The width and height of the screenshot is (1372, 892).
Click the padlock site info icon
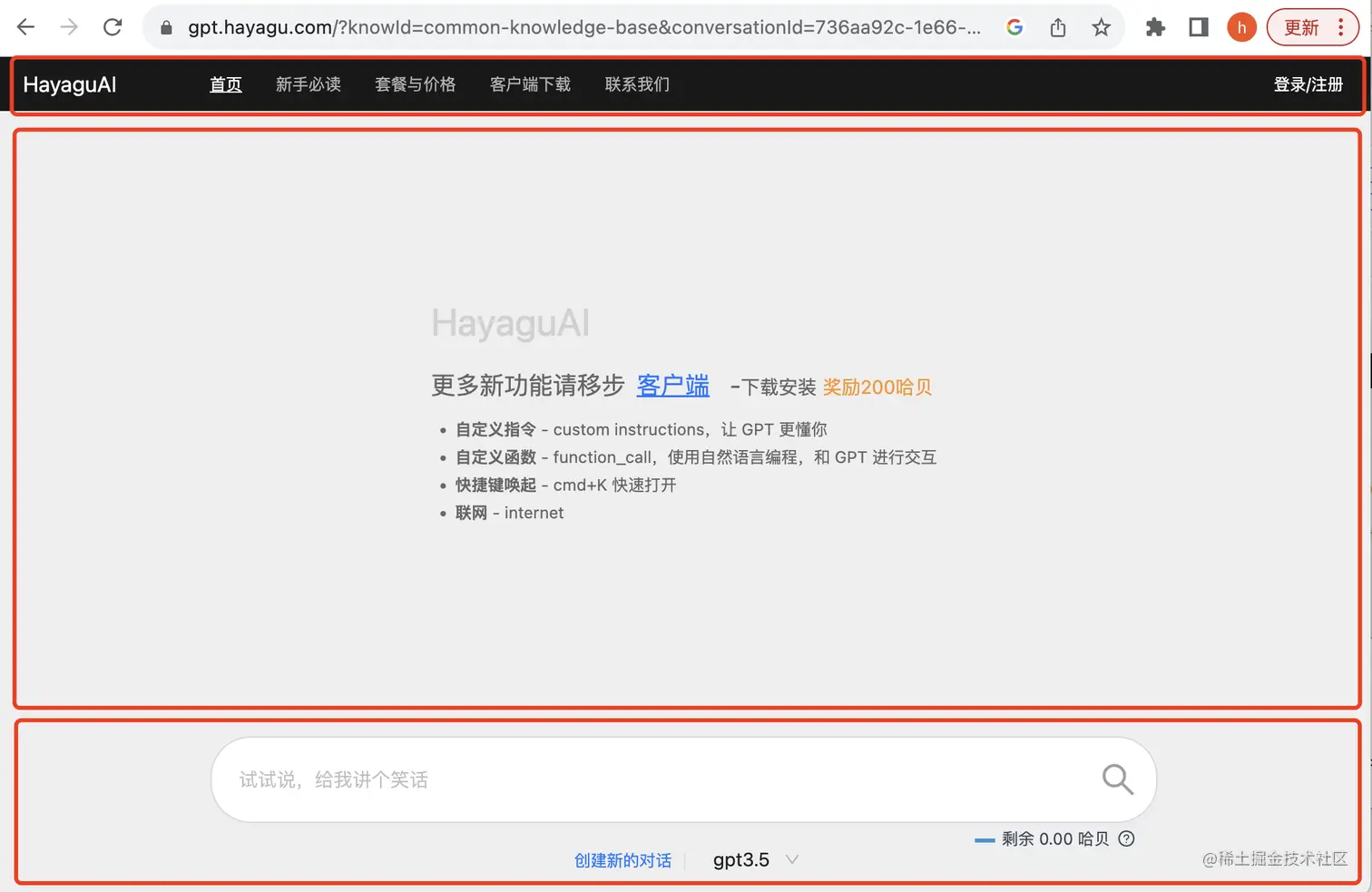coord(166,28)
